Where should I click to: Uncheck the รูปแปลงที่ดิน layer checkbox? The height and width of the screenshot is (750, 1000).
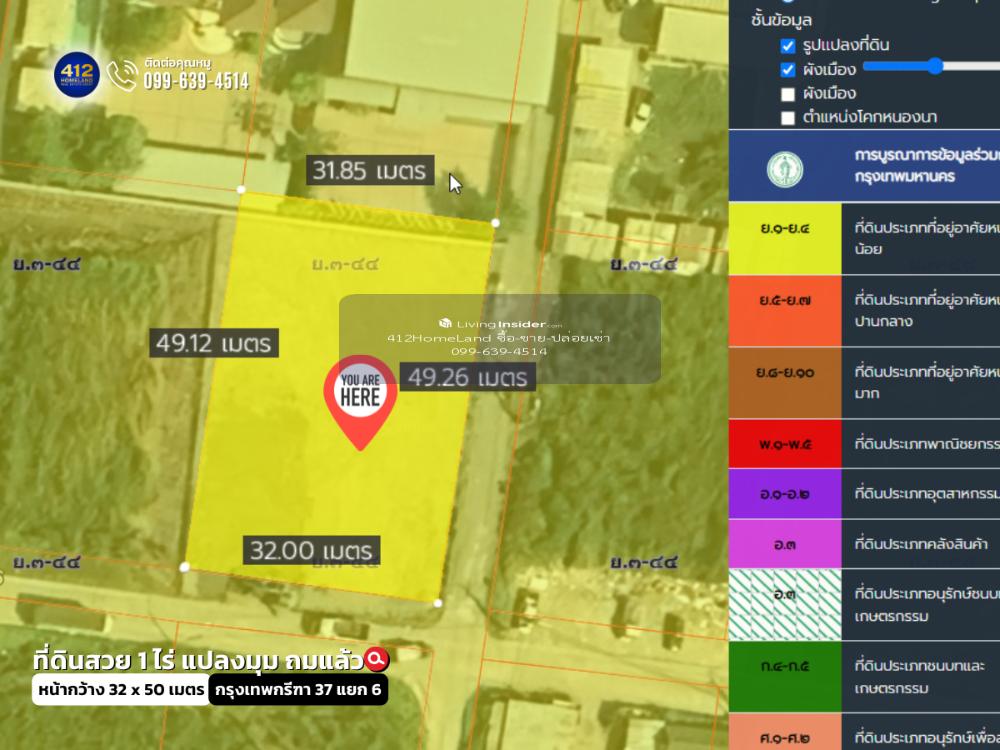(x=788, y=46)
